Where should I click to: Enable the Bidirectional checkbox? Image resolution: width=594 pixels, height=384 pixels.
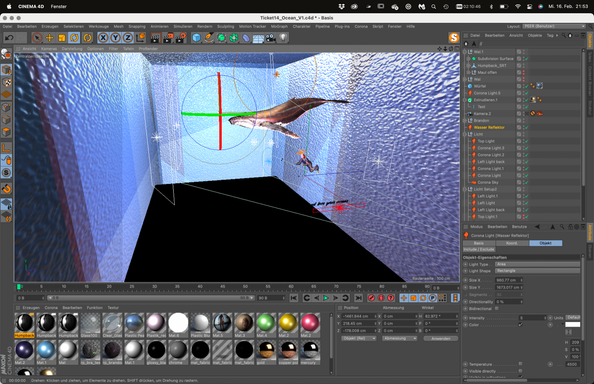coord(497,309)
